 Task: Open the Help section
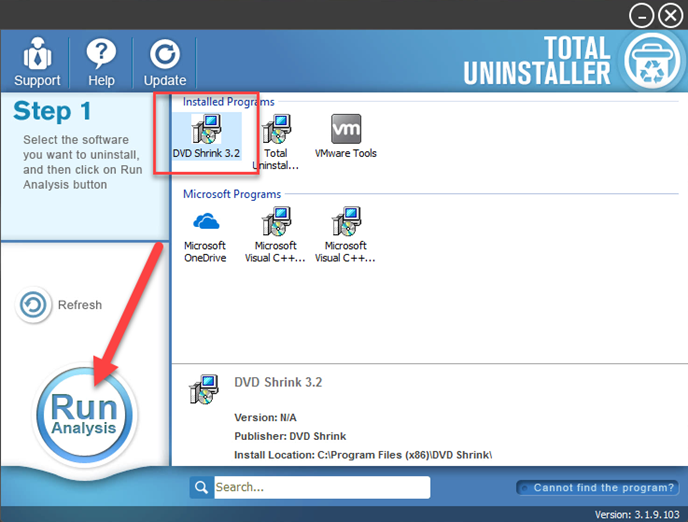click(101, 62)
